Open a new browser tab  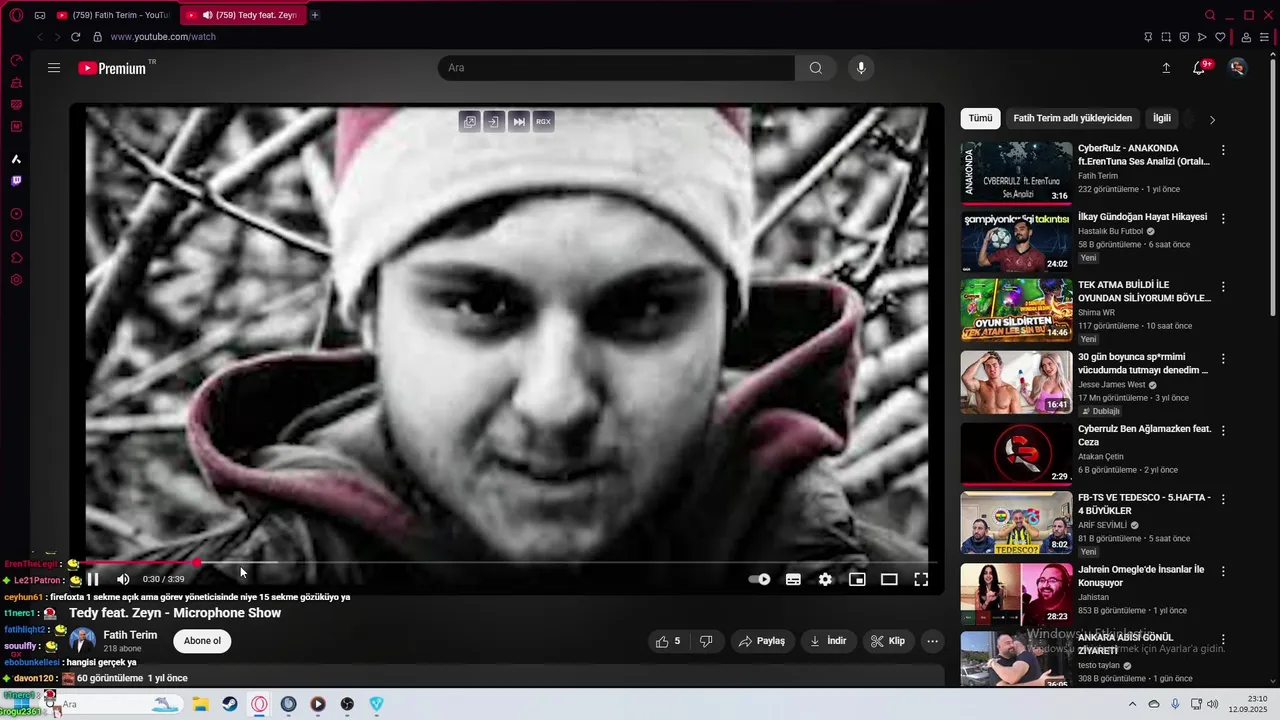coord(314,15)
